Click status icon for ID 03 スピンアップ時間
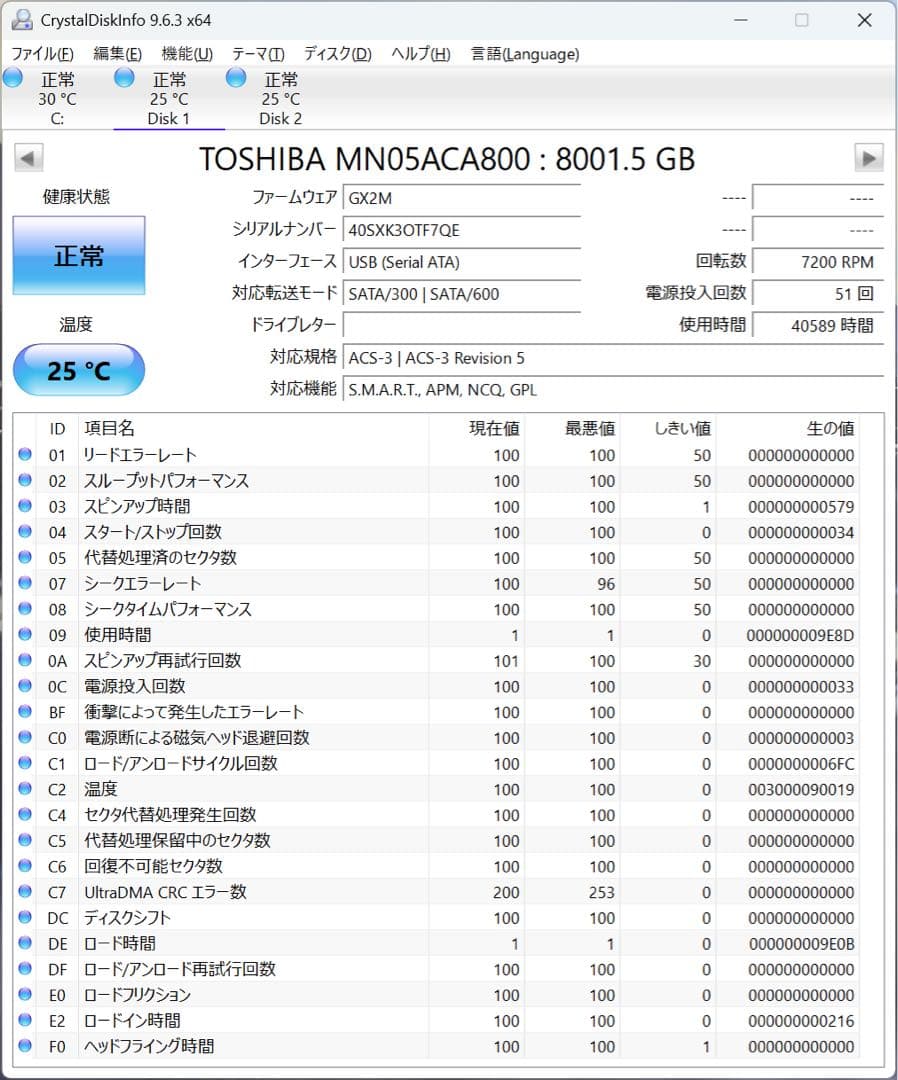 tap(25, 506)
